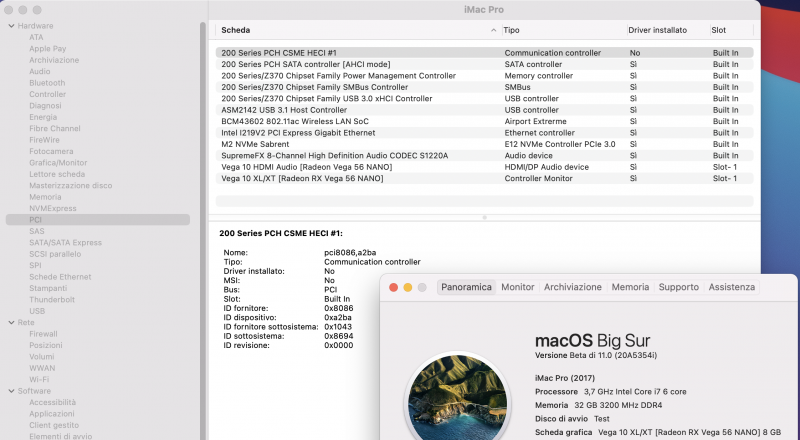Select the M2 NVMe Sabrent row
800x440 pixels.
point(484,144)
